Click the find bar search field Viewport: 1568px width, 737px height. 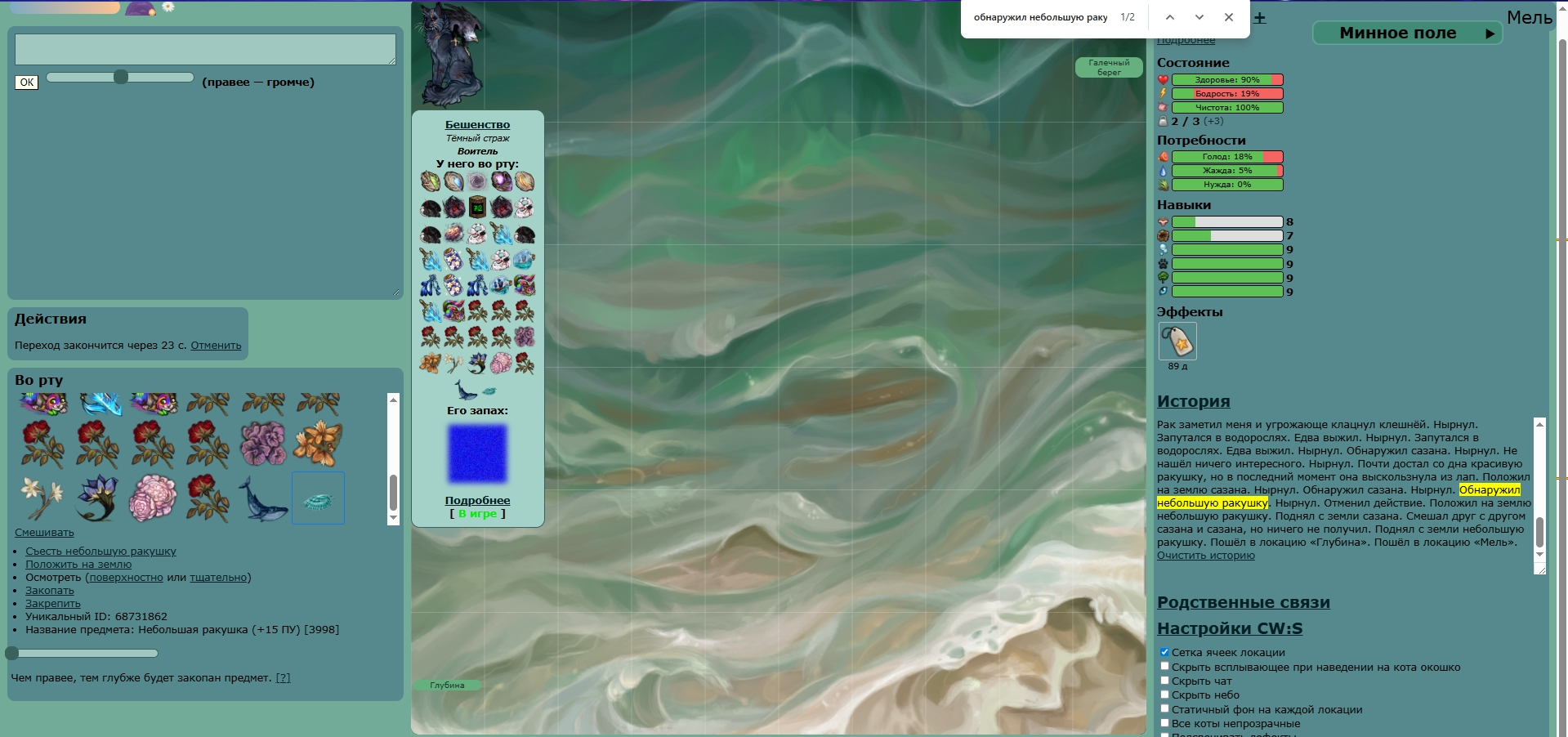pyautogui.click(x=1040, y=17)
